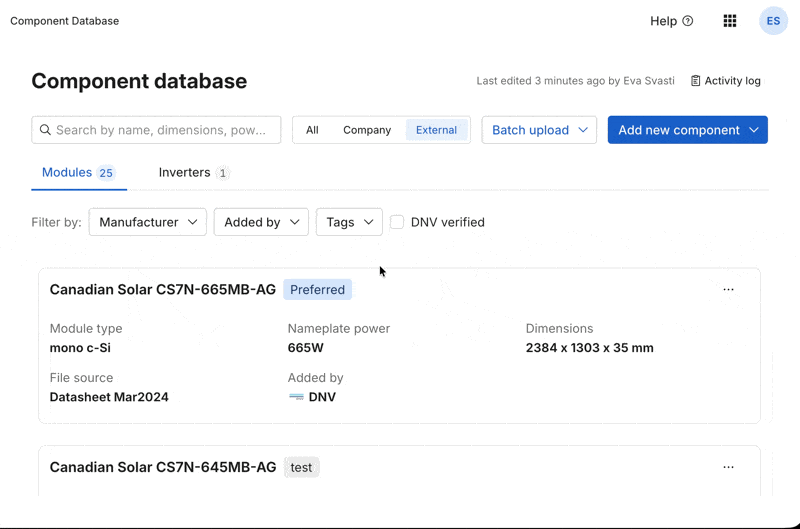This screenshot has width=800, height=529.
Task: Click the Inverters count badge 1
Action: [x=222, y=173]
